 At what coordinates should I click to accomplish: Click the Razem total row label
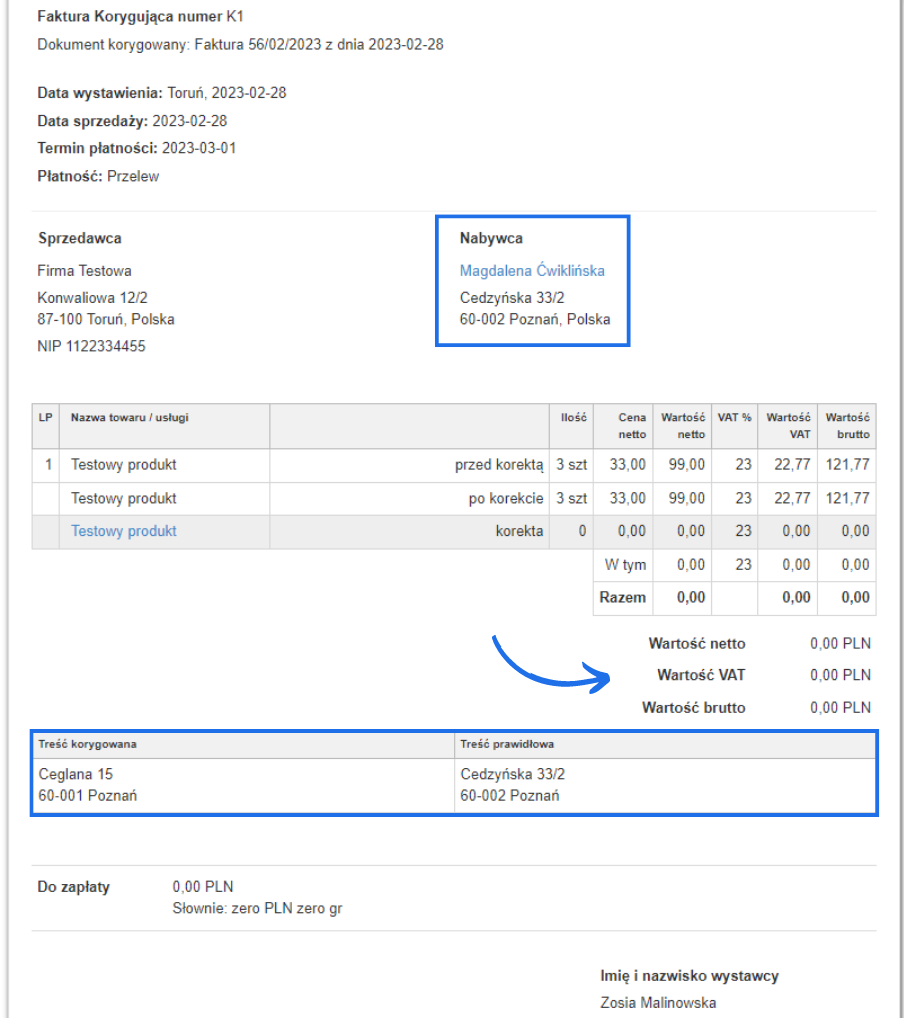622,597
